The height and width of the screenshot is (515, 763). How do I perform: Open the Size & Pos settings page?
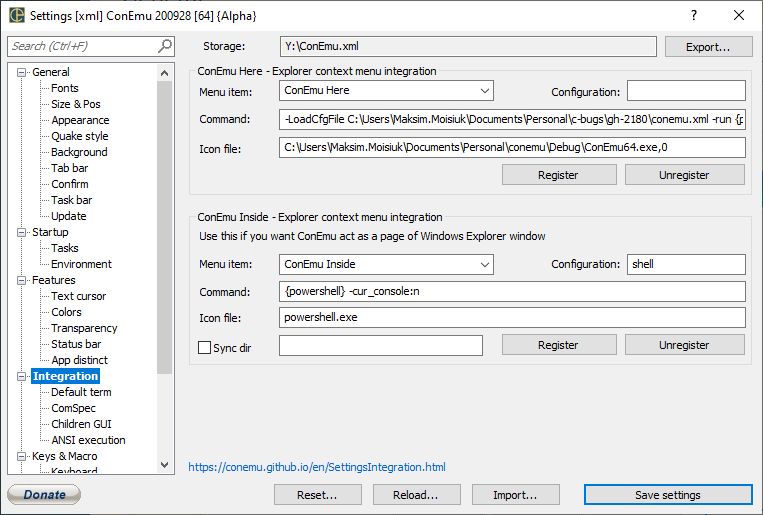tap(76, 104)
